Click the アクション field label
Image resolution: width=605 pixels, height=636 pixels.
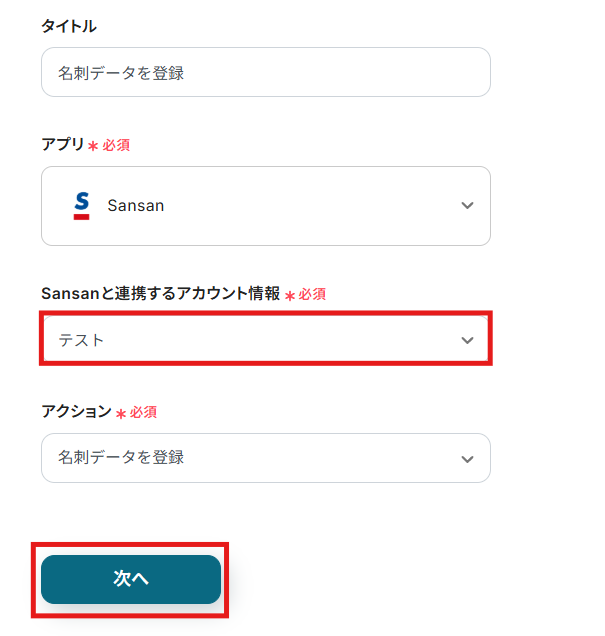76,412
